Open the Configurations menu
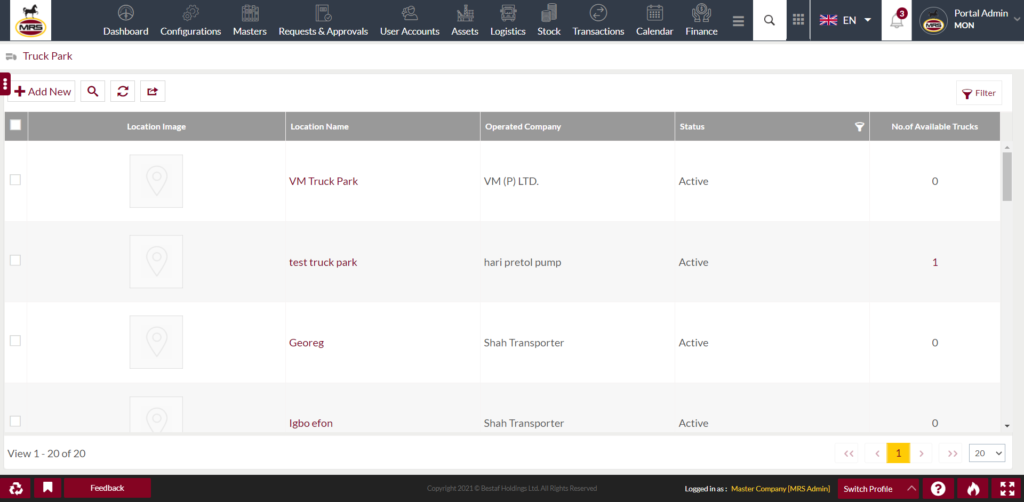Viewport: 1024px width, 502px height. (x=191, y=20)
